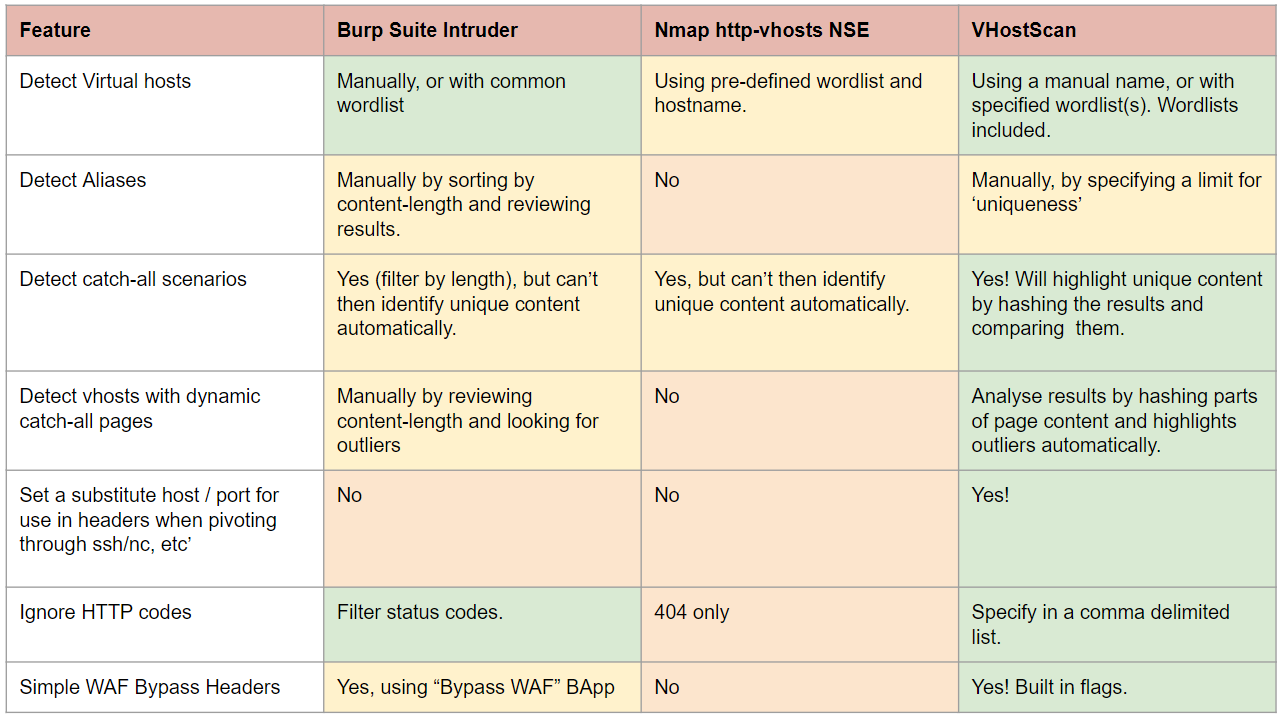This screenshot has height=716, width=1282.
Task: Select the "404 only" cell
Action: 692,612
